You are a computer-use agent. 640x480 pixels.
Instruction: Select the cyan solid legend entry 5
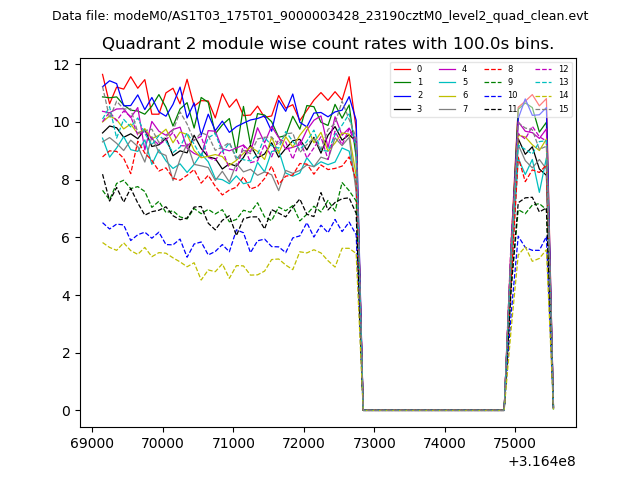click(447, 82)
